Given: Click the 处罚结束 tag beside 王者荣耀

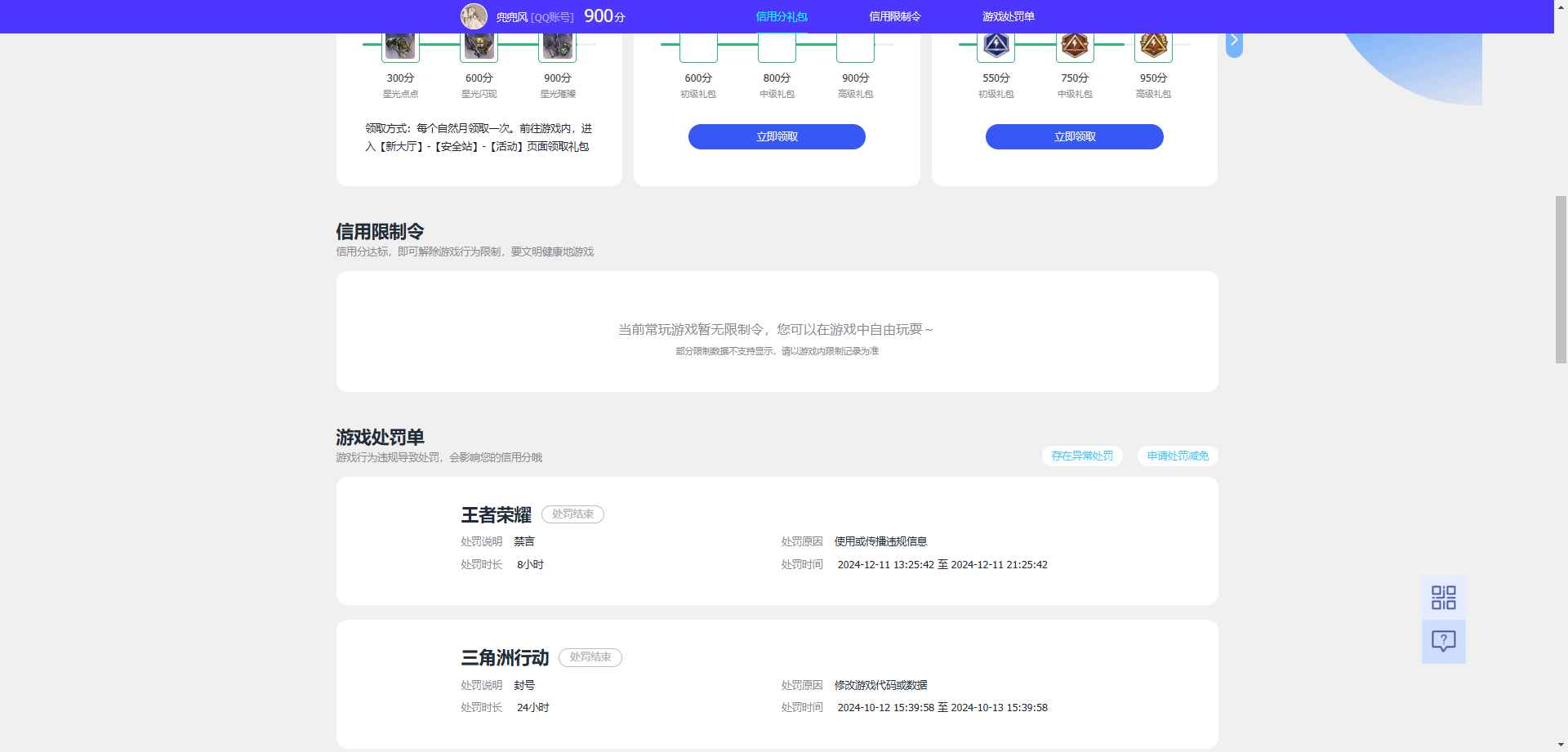Looking at the screenshot, I should coord(572,514).
